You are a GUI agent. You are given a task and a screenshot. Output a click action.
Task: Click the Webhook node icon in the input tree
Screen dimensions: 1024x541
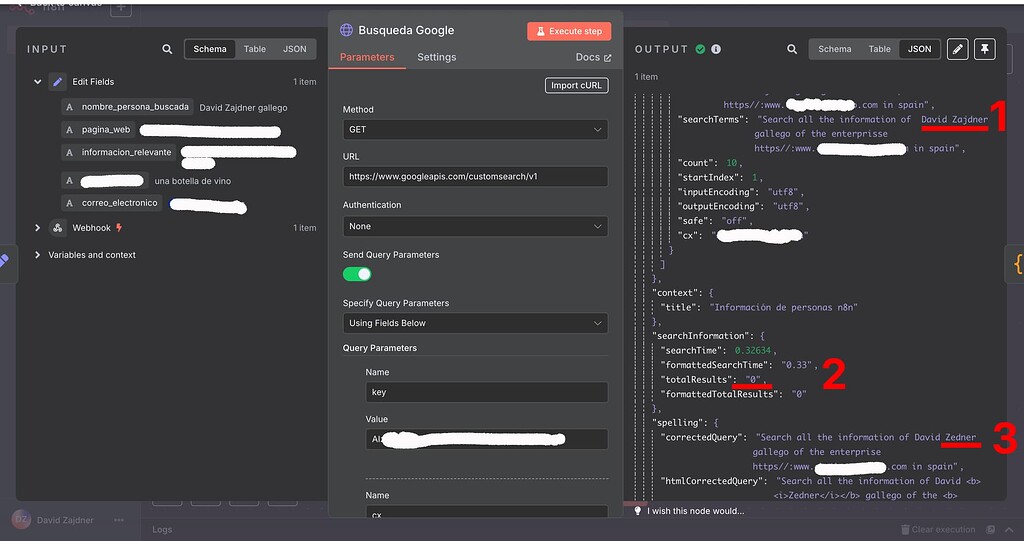pyautogui.click(x=58, y=228)
